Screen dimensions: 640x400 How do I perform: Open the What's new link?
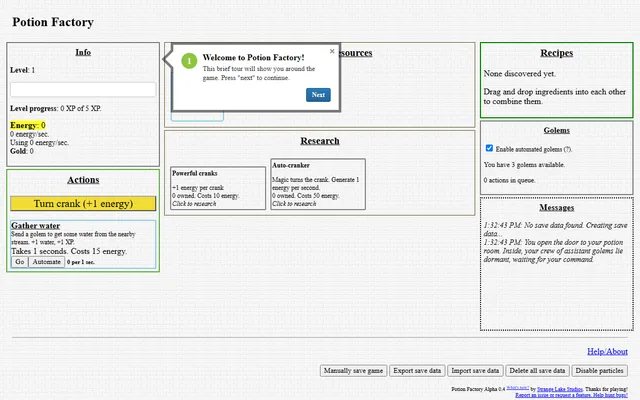click(x=518, y=388)
